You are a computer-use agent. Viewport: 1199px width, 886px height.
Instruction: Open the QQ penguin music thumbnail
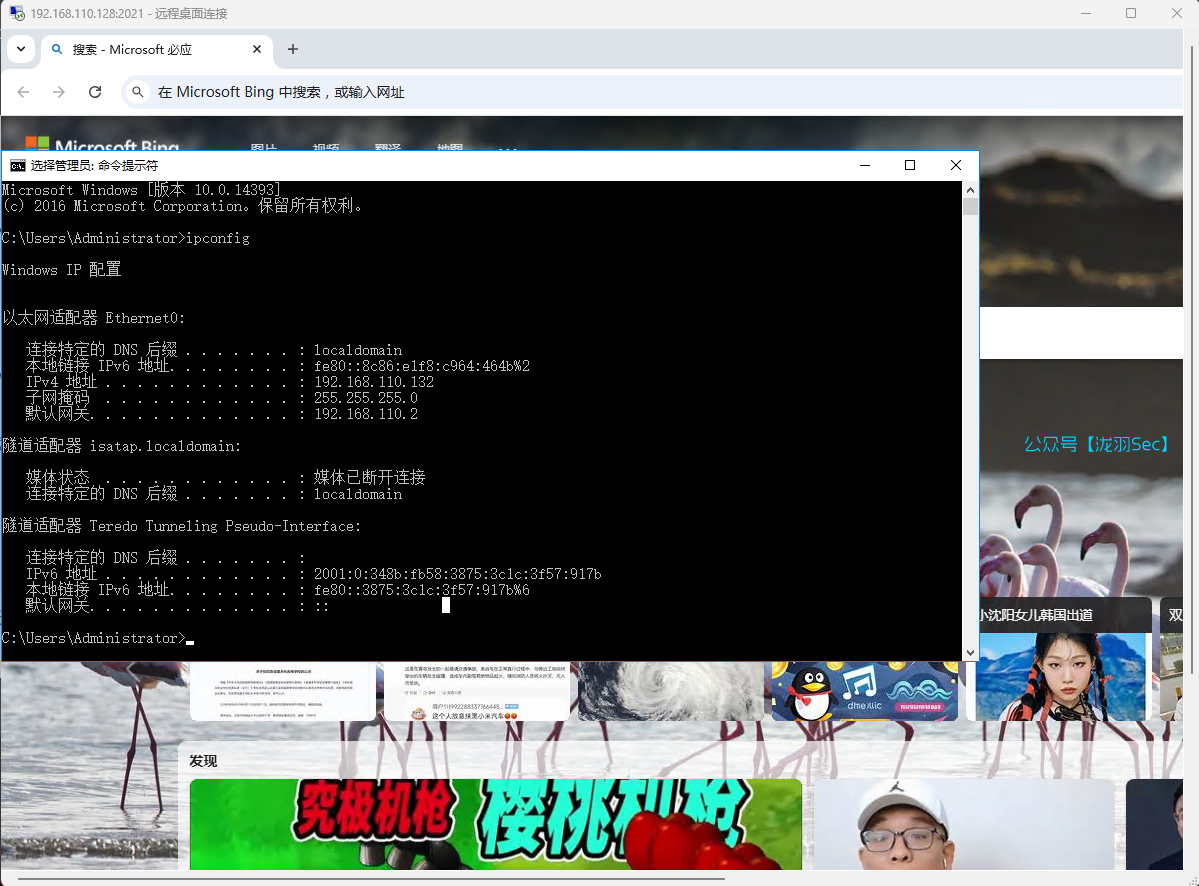(864, 690)
